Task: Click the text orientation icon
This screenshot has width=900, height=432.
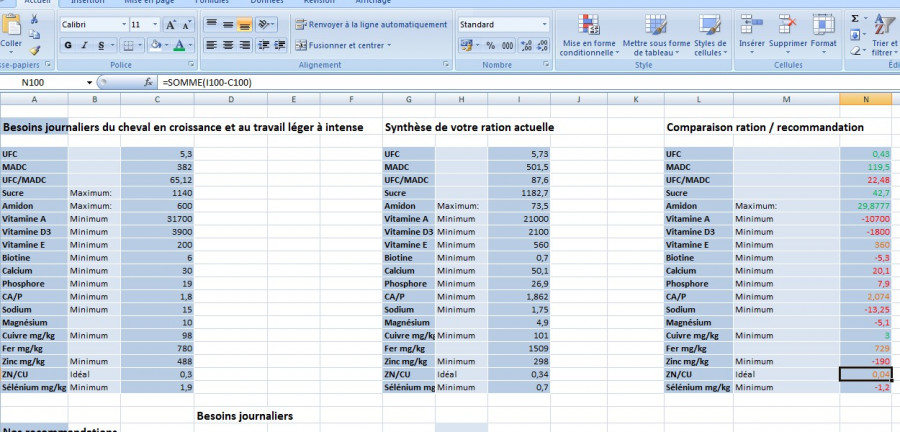Action: point(263,25)
